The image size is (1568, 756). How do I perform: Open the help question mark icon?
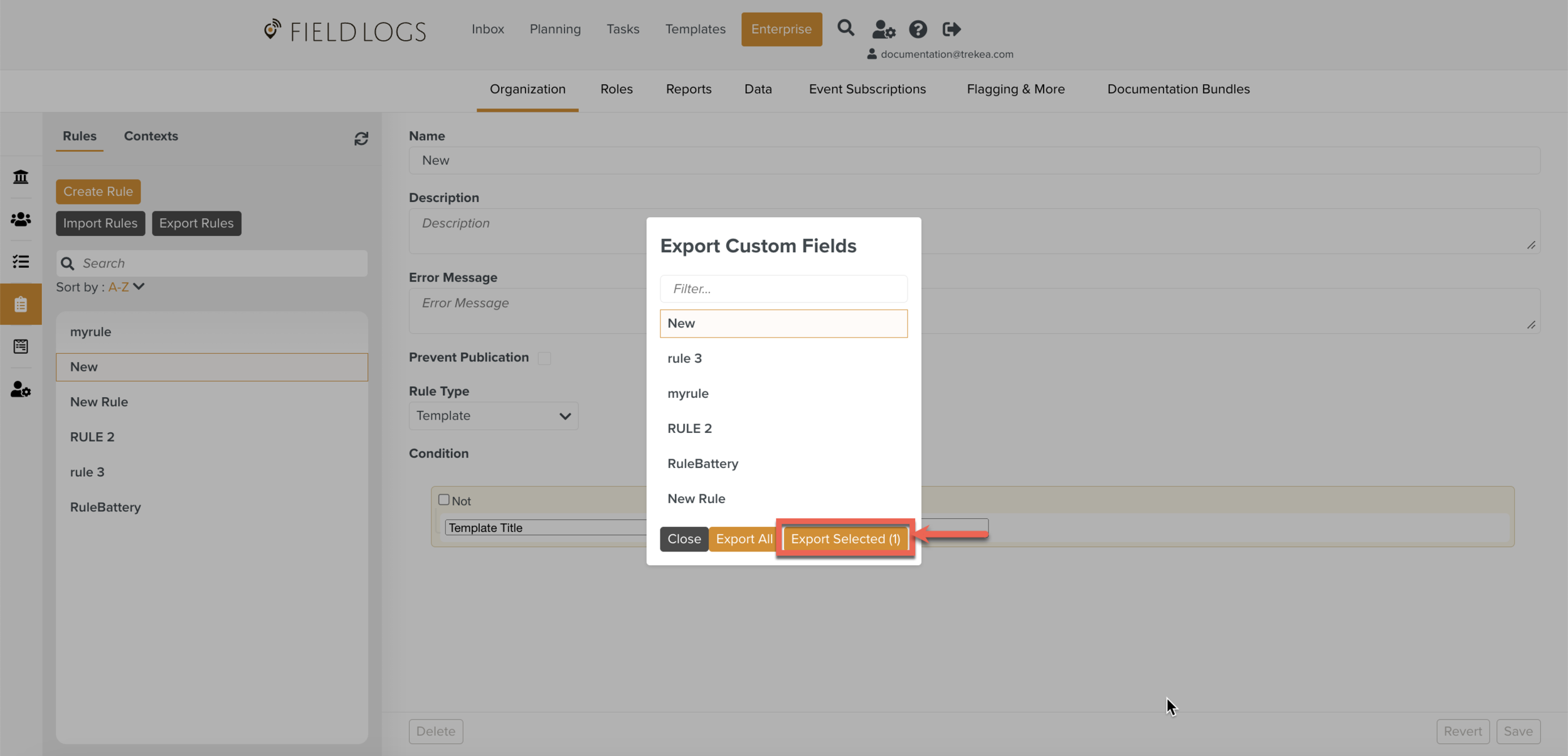coord(918,29)
